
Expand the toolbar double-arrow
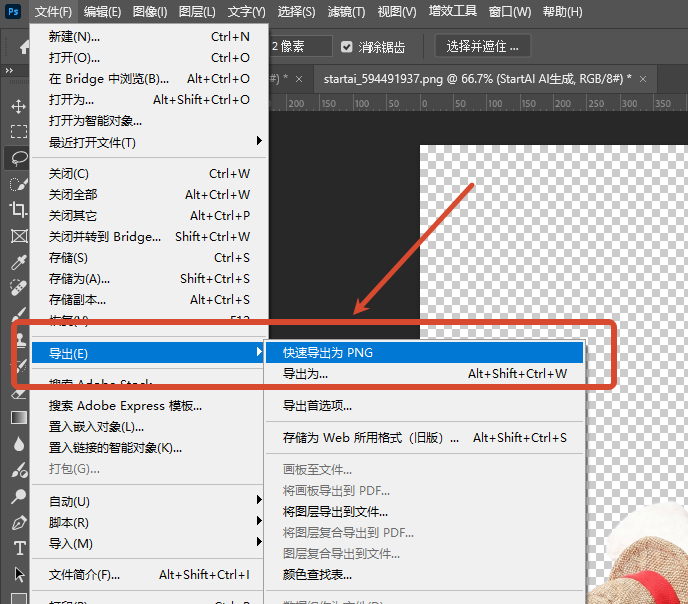pyautogui.click(x=9, y=70)
